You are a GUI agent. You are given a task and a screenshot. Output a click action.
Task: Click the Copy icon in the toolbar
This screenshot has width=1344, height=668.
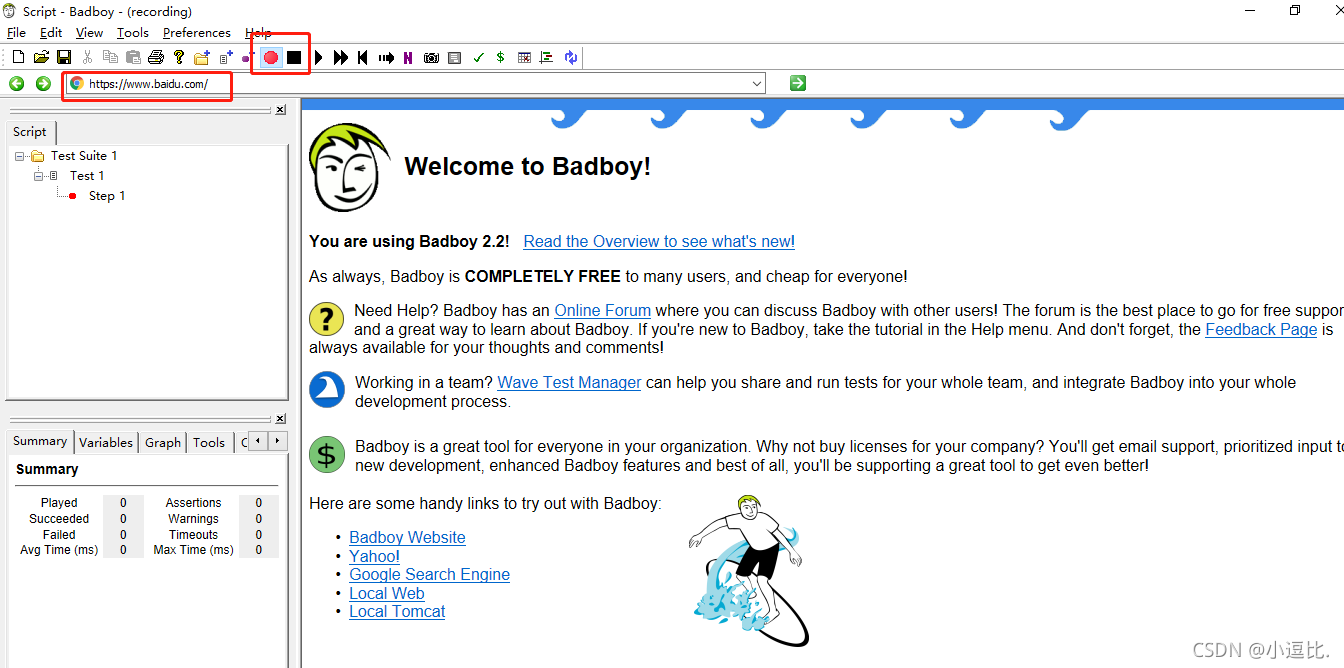click(x=110, y=58)
